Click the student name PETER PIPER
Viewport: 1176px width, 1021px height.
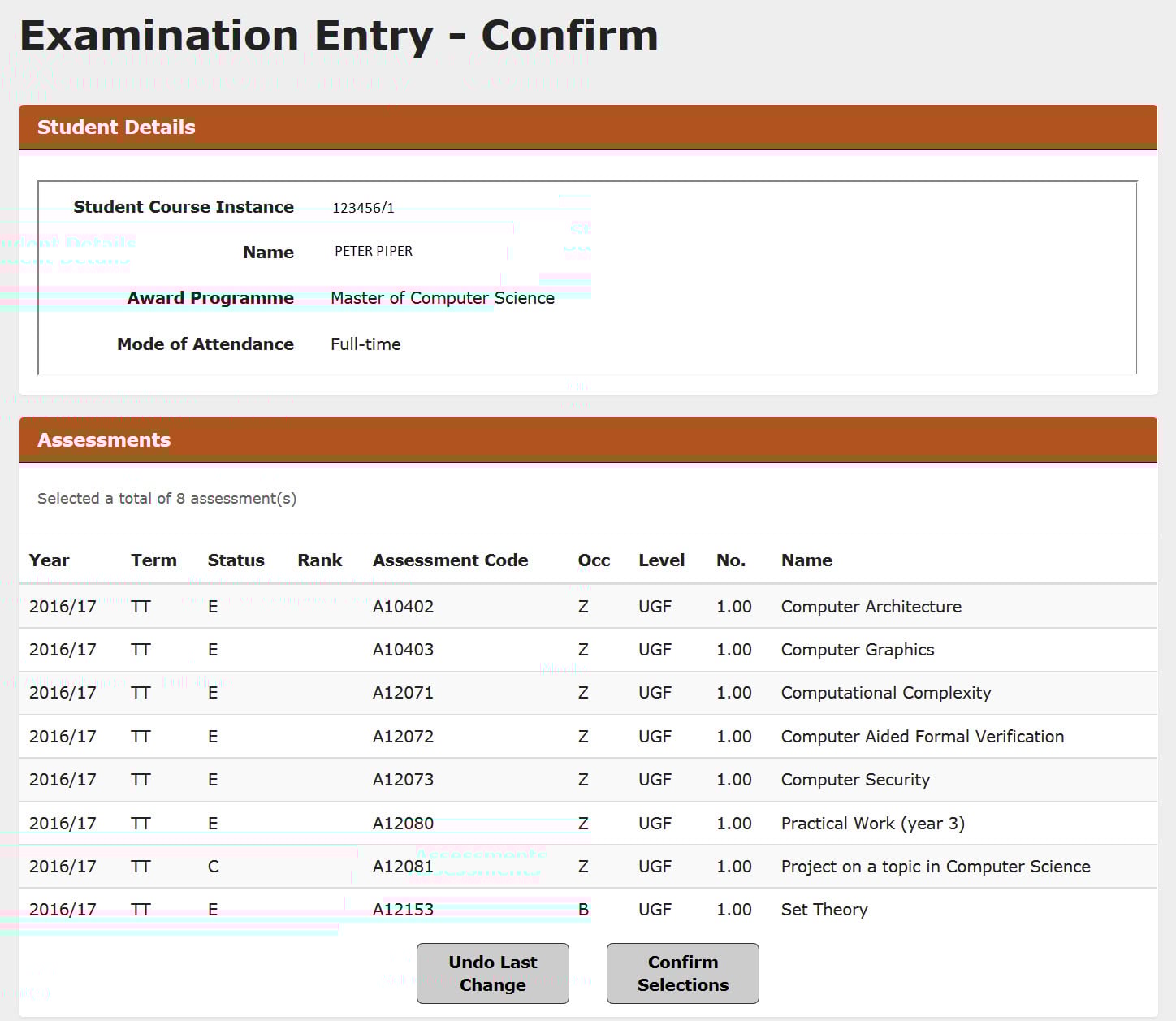tap(374, 252)
